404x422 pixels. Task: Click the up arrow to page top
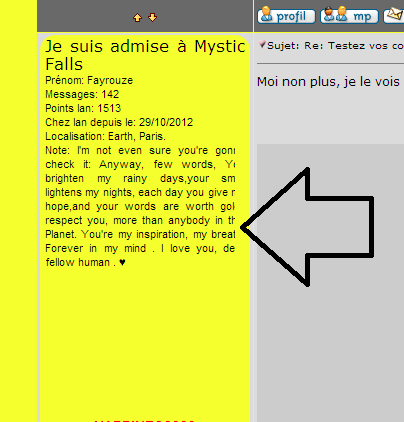point(137,18)
